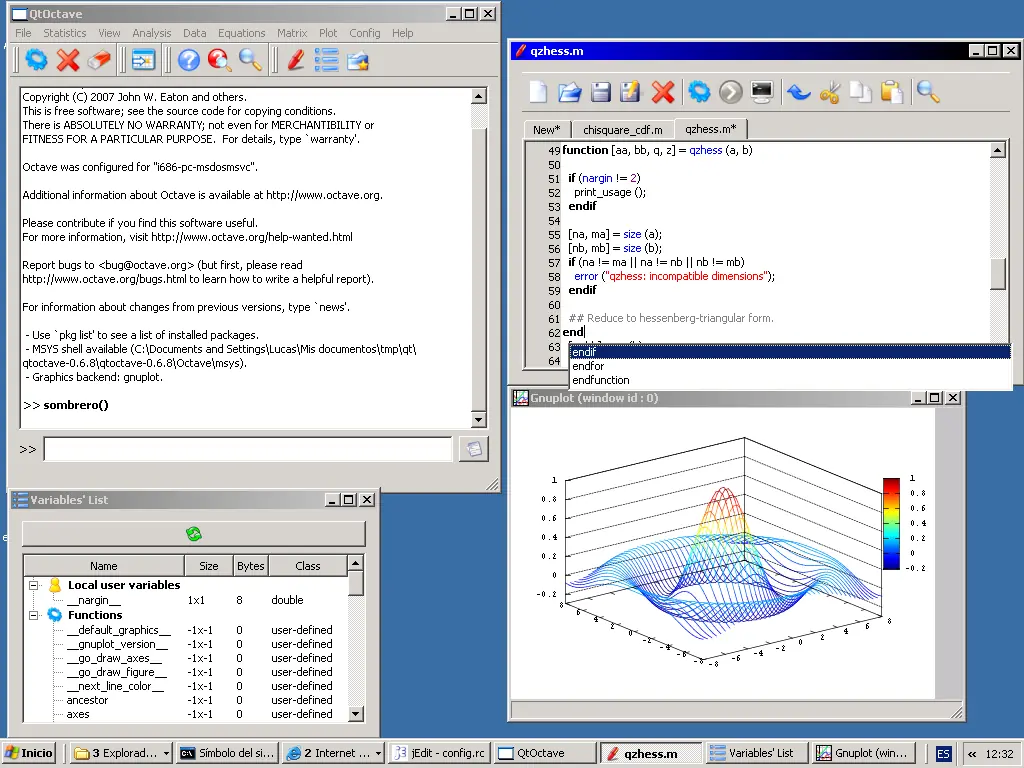Image resolution: width=1024 pixels, height=768 pixels.
Task: Collapse the Local user variables tree node
Action: point(33,585)
